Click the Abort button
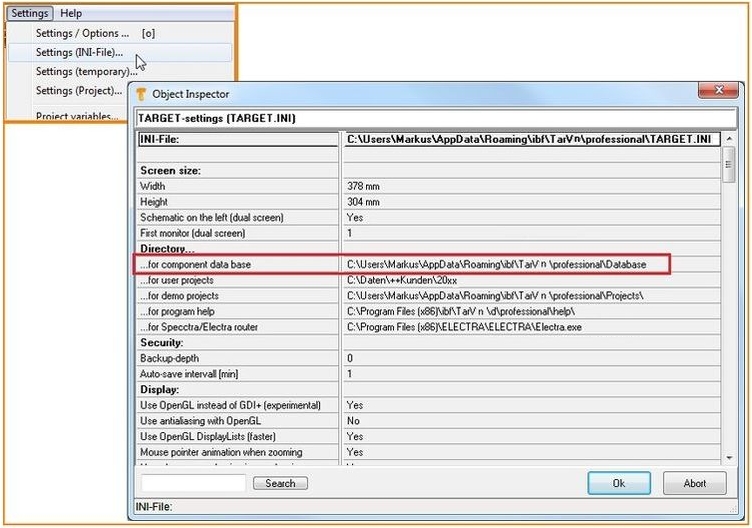This screenshot has width=752, height=528. pos(694,483)
